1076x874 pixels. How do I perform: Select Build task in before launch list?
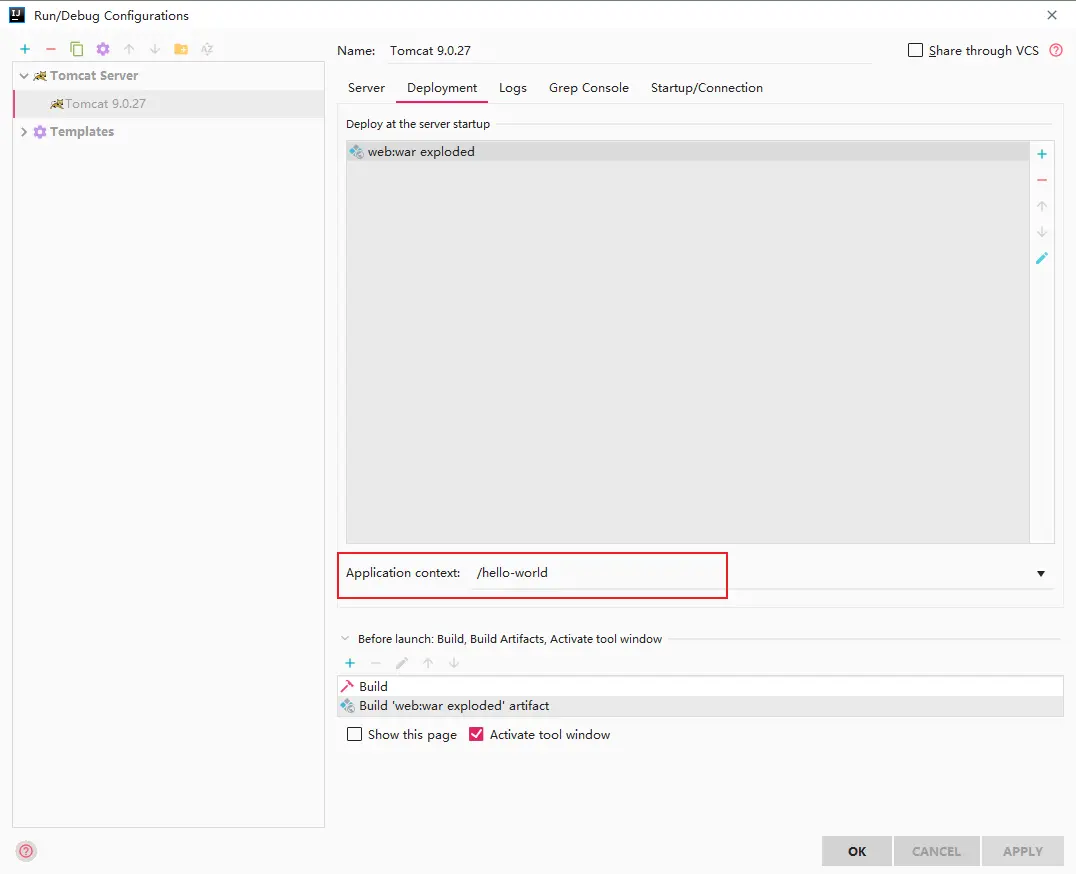701,687
